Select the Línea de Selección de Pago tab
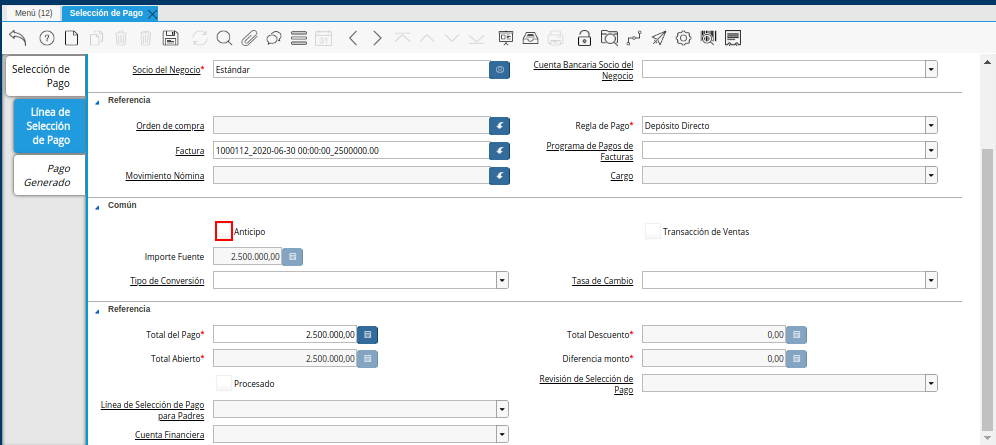The height and width of the screenshot is (445, 996). click(x=49, y=126)
